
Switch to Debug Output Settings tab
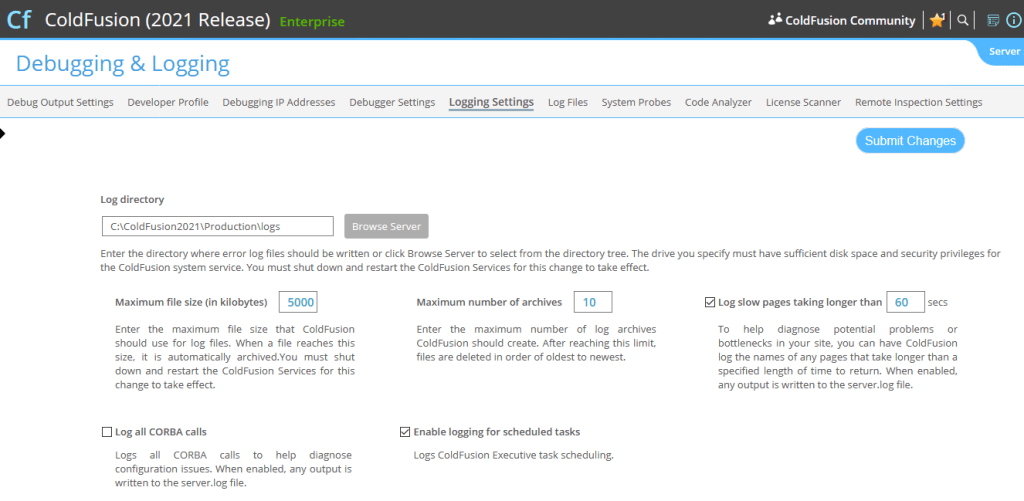(60, 102)
